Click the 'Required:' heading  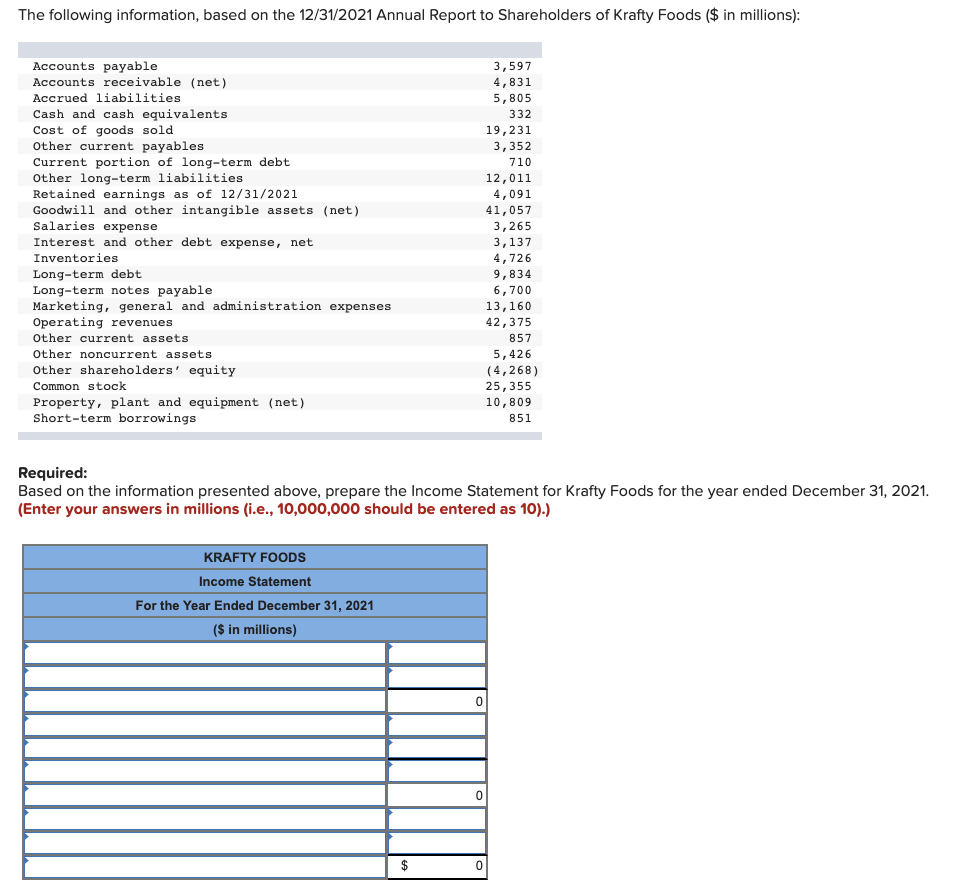coord(52,473)
